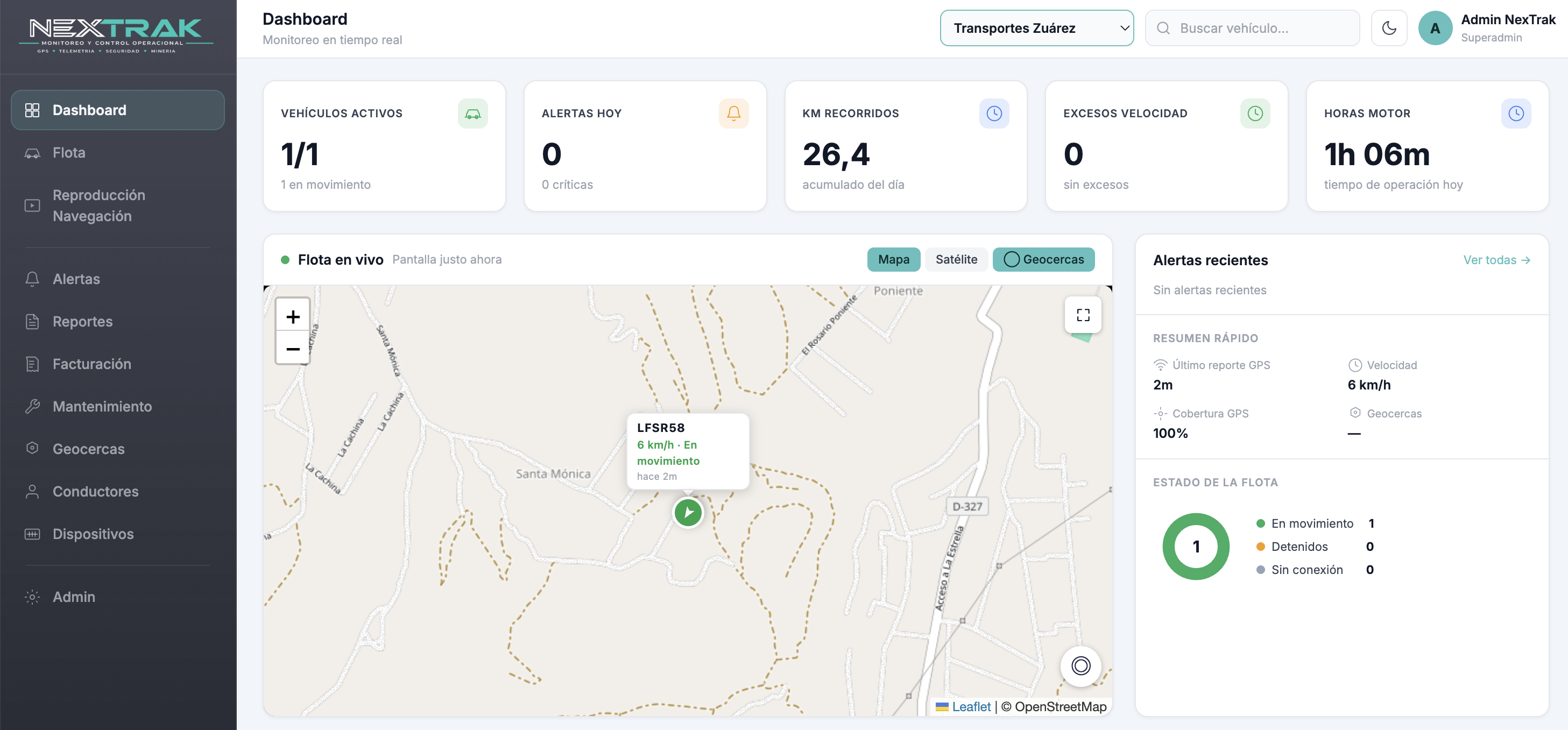Zoom in on the map

click(293, 316)
